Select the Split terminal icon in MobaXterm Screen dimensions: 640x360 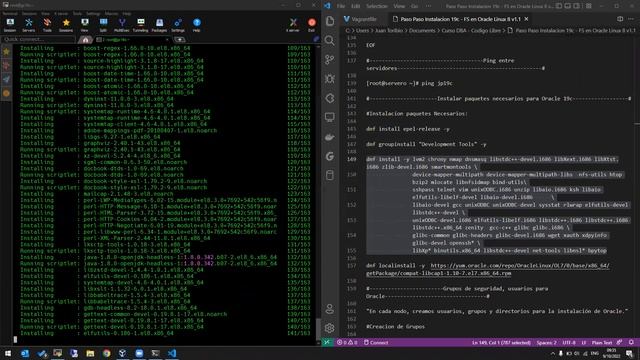coord(103,25)
